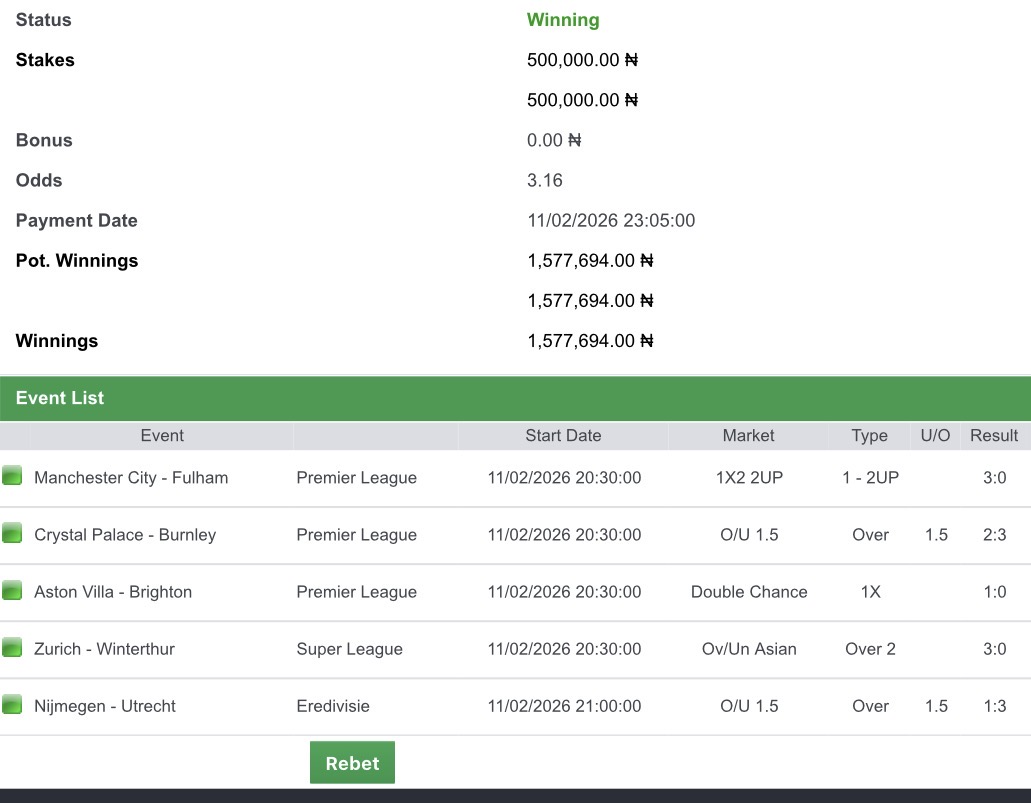The image size is (1031, 803).
Task: Click O/U 1.5 market in Crystal Palace row
Action: click(x=749, y=535)
